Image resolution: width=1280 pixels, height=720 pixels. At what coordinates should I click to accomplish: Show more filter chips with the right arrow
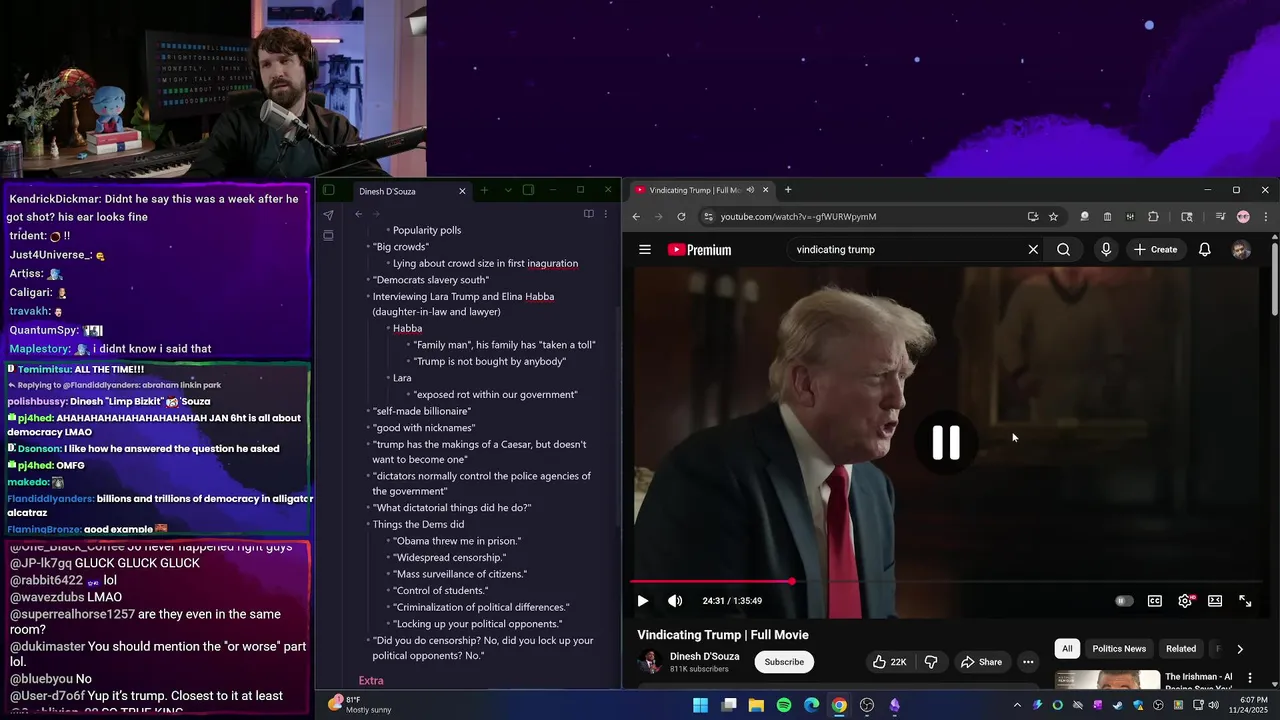click(1240, 649)
